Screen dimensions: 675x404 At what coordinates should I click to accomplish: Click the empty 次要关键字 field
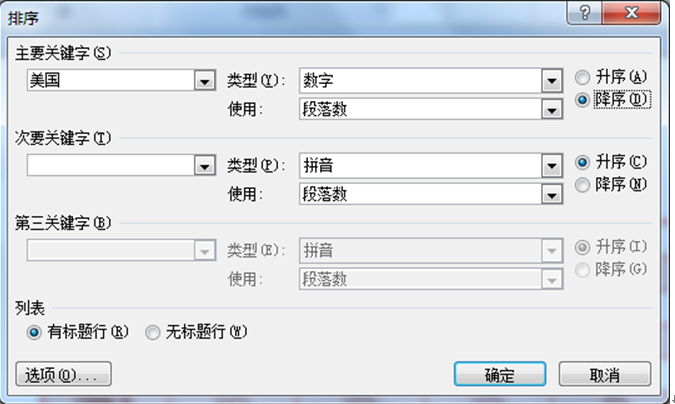pos(110,165)
